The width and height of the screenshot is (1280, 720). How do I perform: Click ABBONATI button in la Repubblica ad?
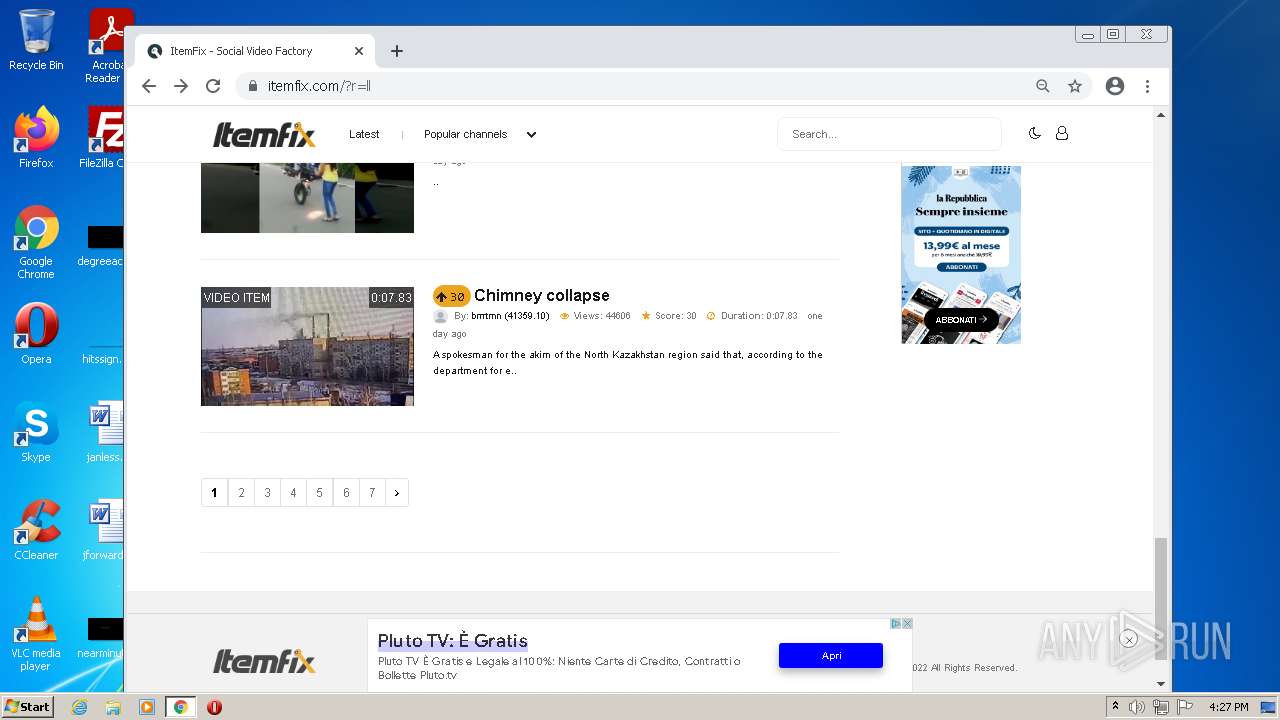[961, 320]
